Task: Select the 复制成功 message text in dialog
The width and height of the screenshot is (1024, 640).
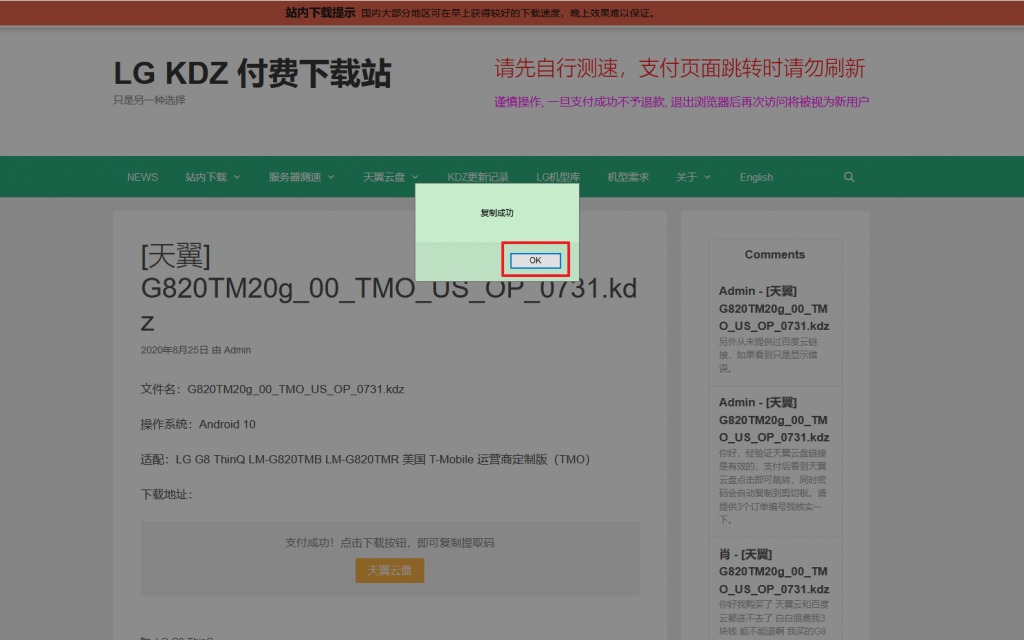Action: coord(497,213)
